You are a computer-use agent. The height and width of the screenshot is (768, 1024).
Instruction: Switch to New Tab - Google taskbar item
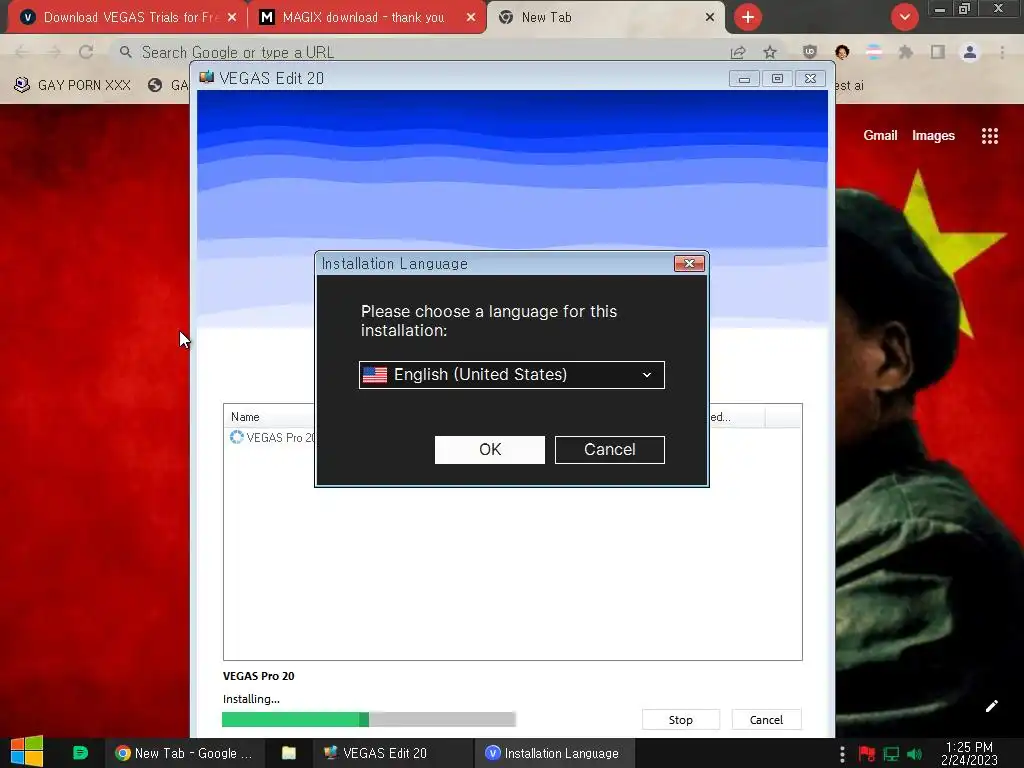[184, 754]
